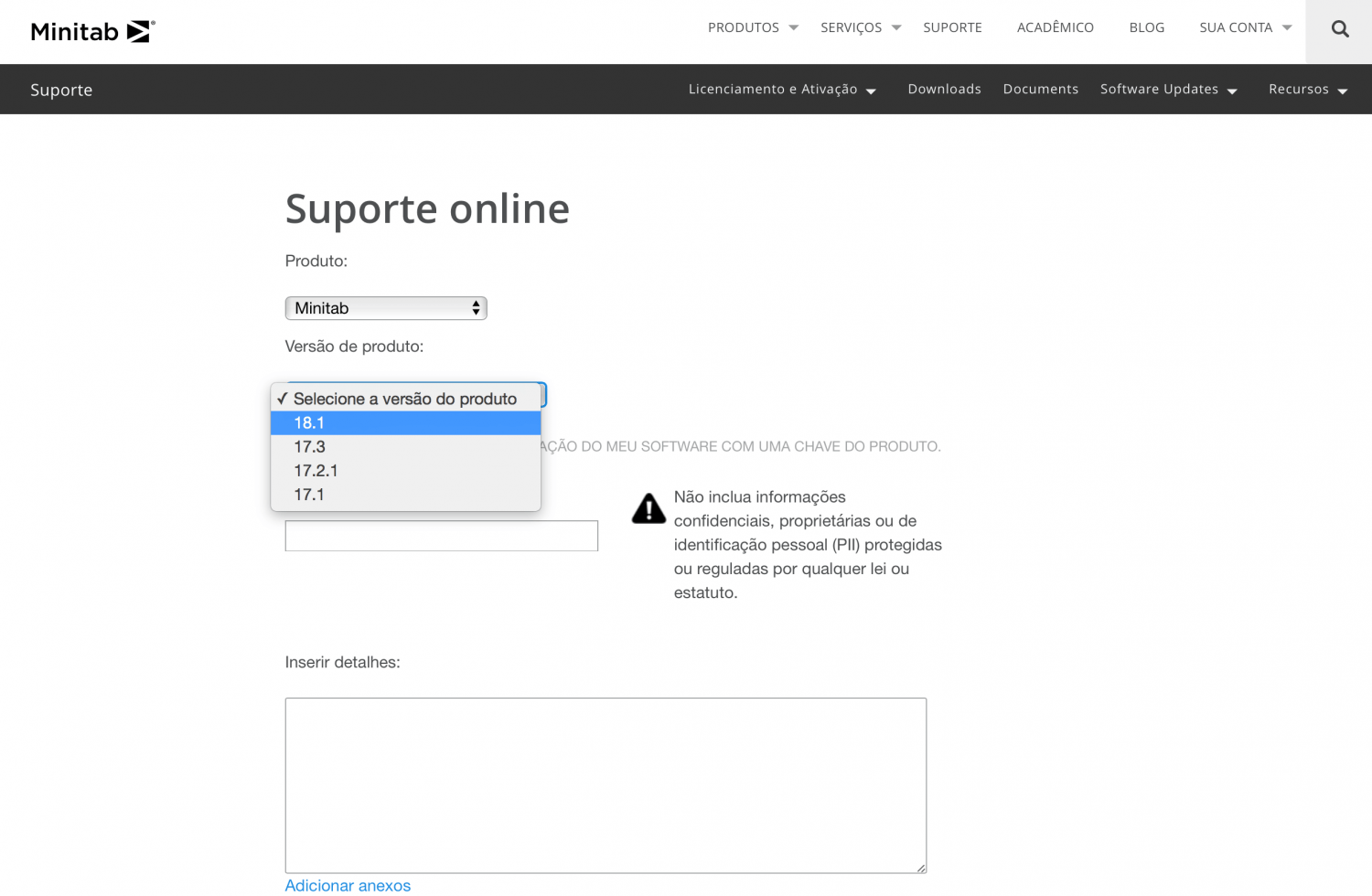Expand the SERVIÇOS menu
This screenshot has height=896, width=1372.
(x=861, y=27)
